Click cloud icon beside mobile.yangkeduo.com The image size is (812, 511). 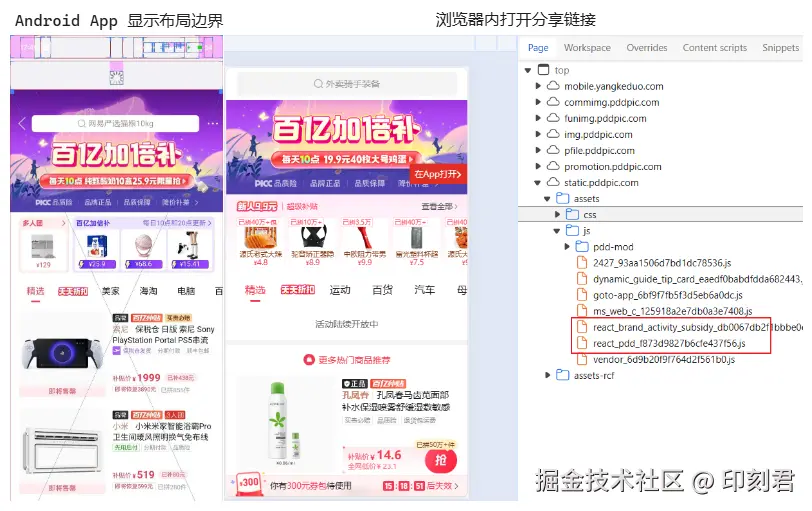(553, 85)
